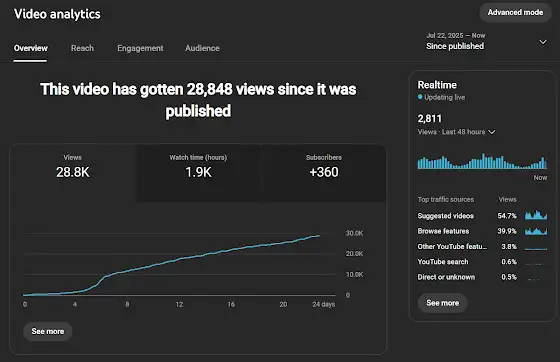Image resolution: width=560 pixels, height=362 pixels.
Task: Click the 3.8% value
Action: coord(509,246)
